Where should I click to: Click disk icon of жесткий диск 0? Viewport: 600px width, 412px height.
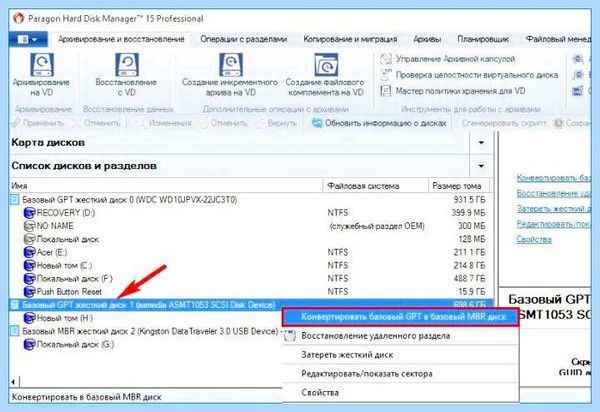click(x=15, y=200)
